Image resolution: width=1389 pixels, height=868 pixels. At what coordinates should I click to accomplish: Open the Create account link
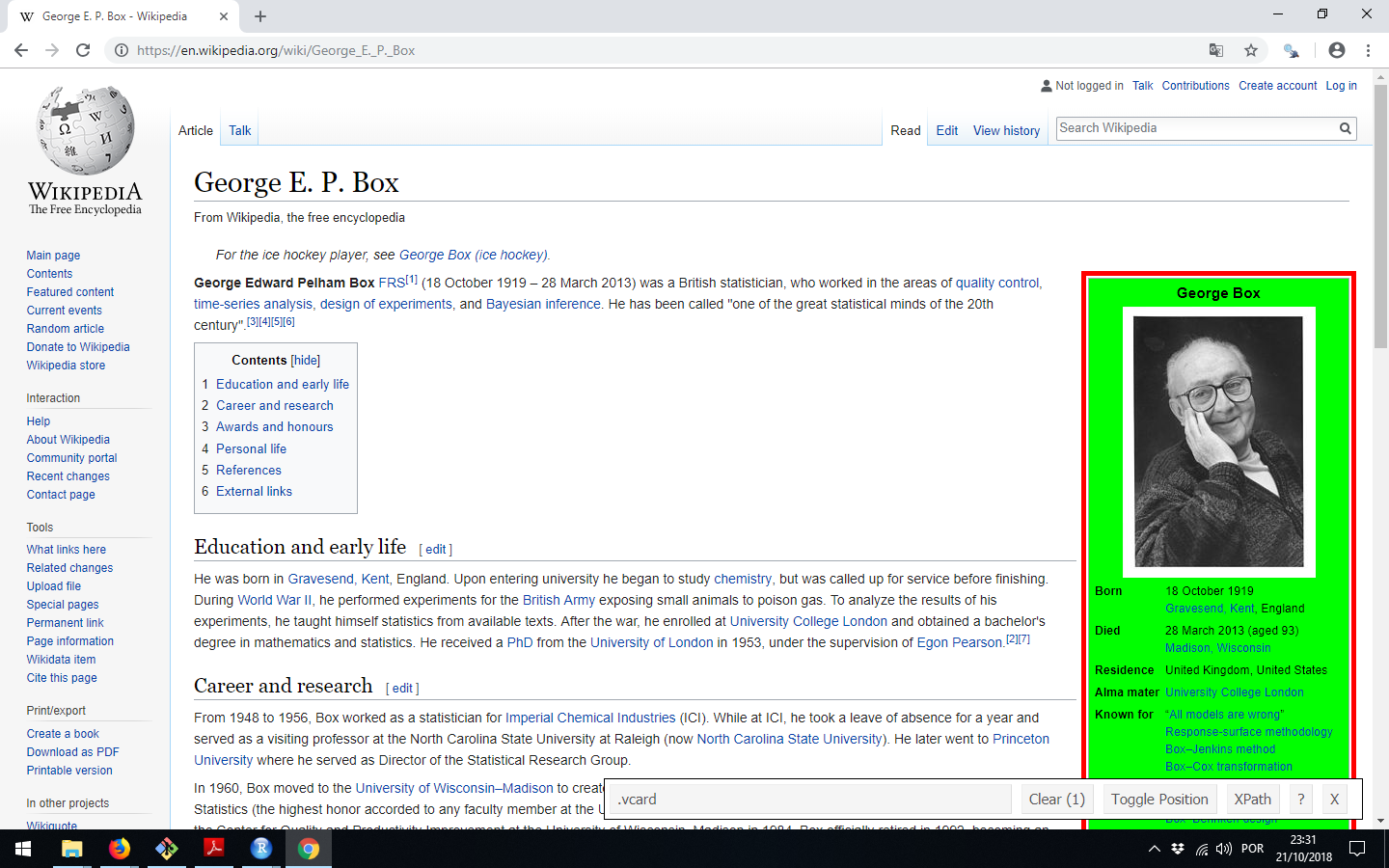(x=1277, y=86)
